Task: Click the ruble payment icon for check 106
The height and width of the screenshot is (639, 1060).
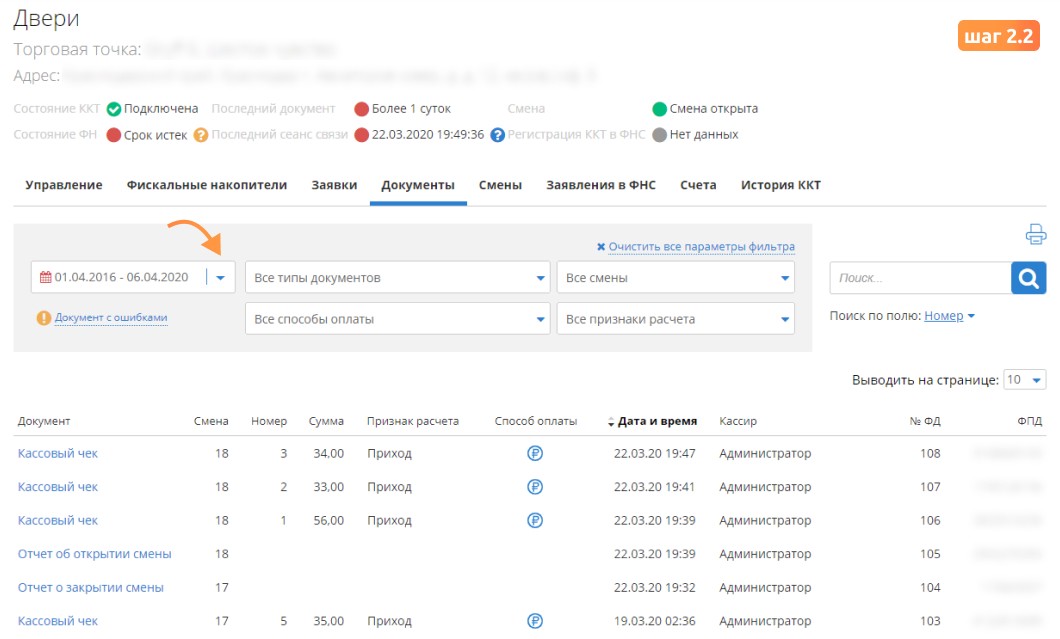Action: pos(535,520)
